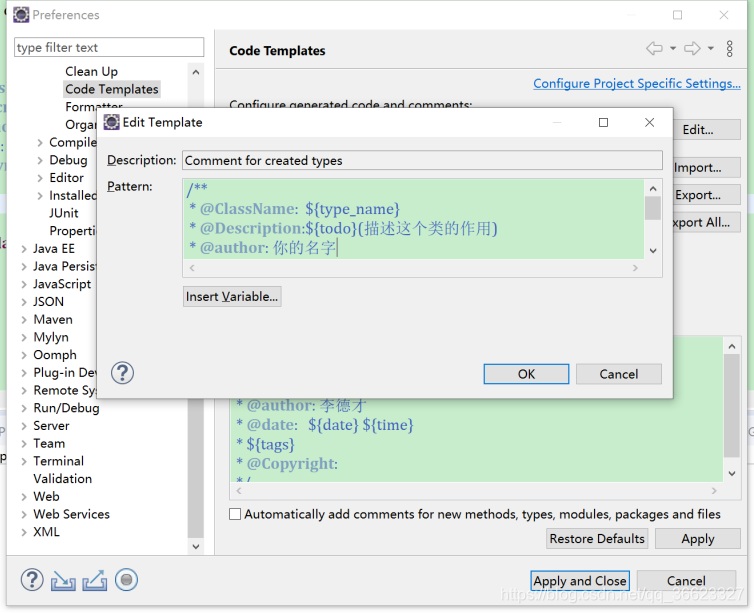754x613 pixels.
Task: Click Apply and Close button
Action: [x=579, y=581]
